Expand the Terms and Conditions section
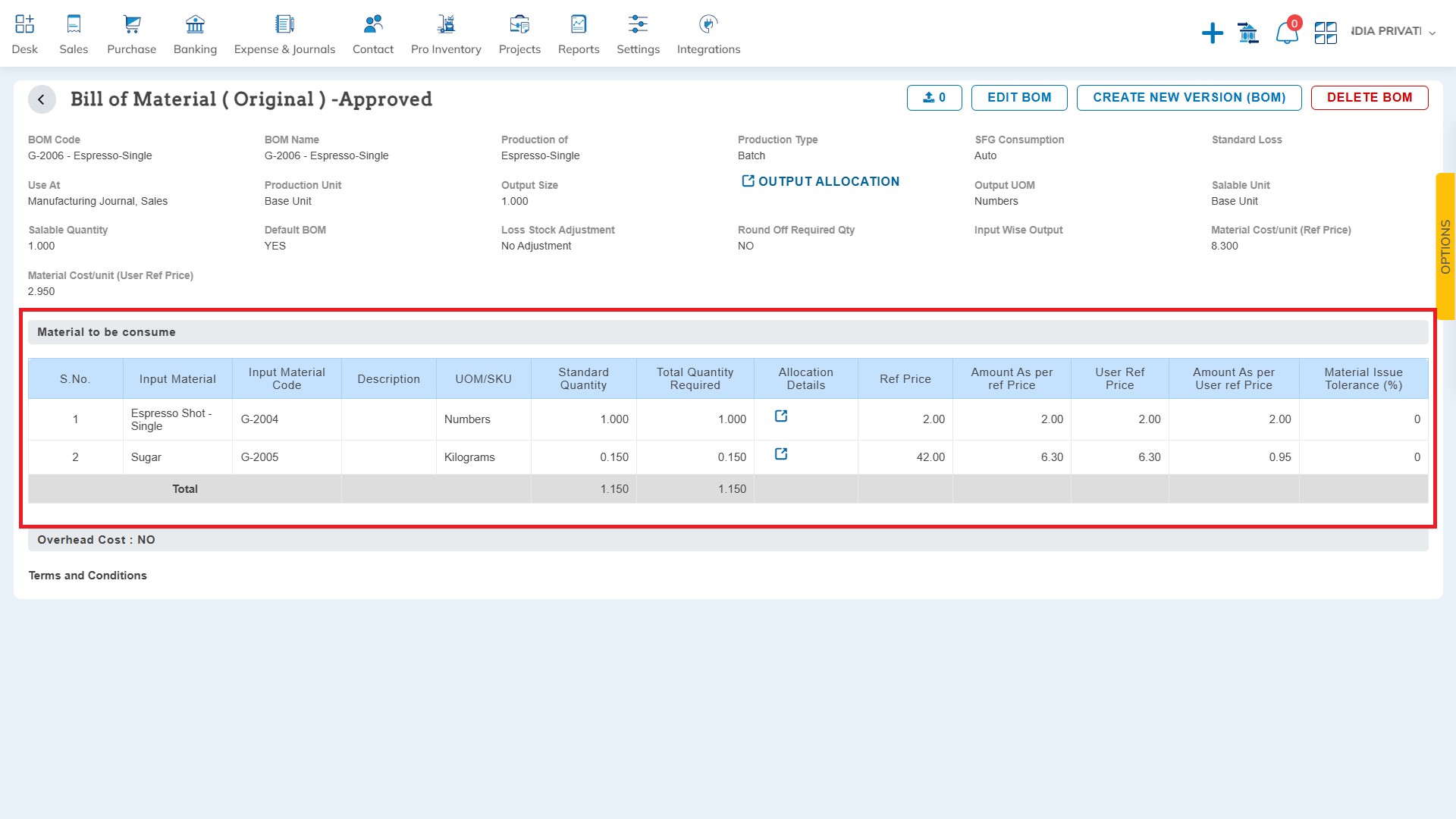Viewport: 1456px width, 819px height. click(87, 575)
